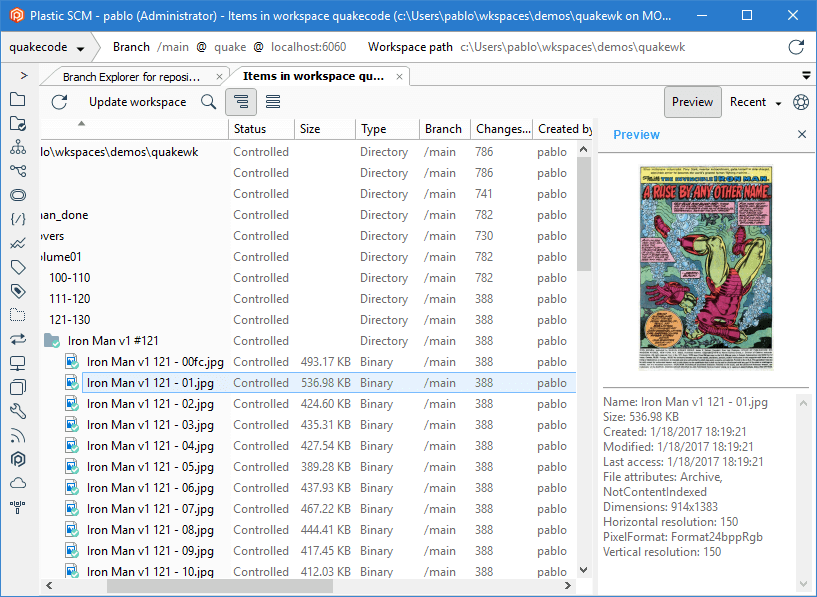The width and height of the screenshot is (817, 597).
Task: Click the Update workspace button
Action: coord(140,101)
